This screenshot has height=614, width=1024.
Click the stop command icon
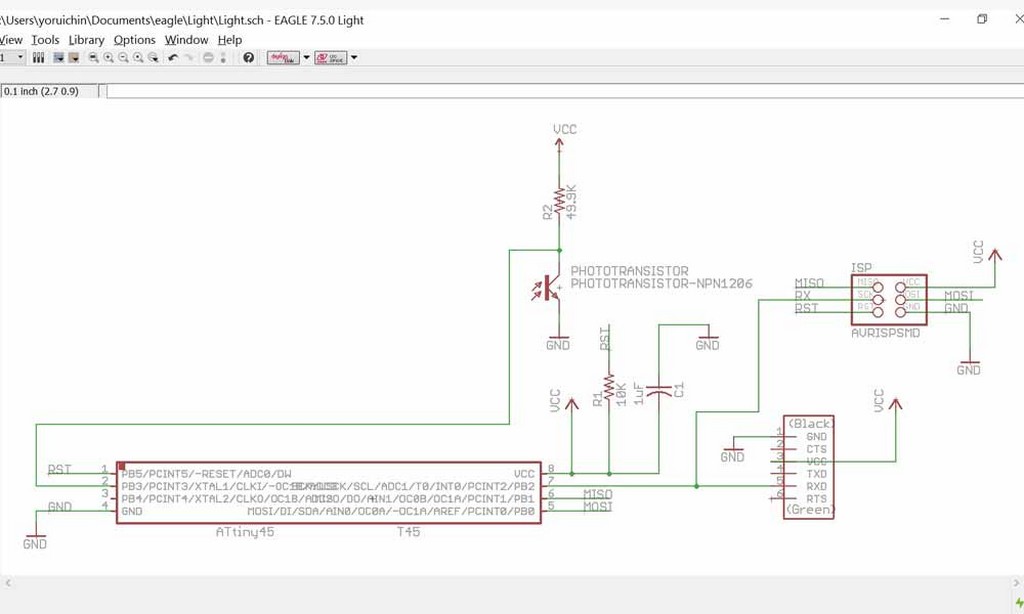[x=208, y=57]
